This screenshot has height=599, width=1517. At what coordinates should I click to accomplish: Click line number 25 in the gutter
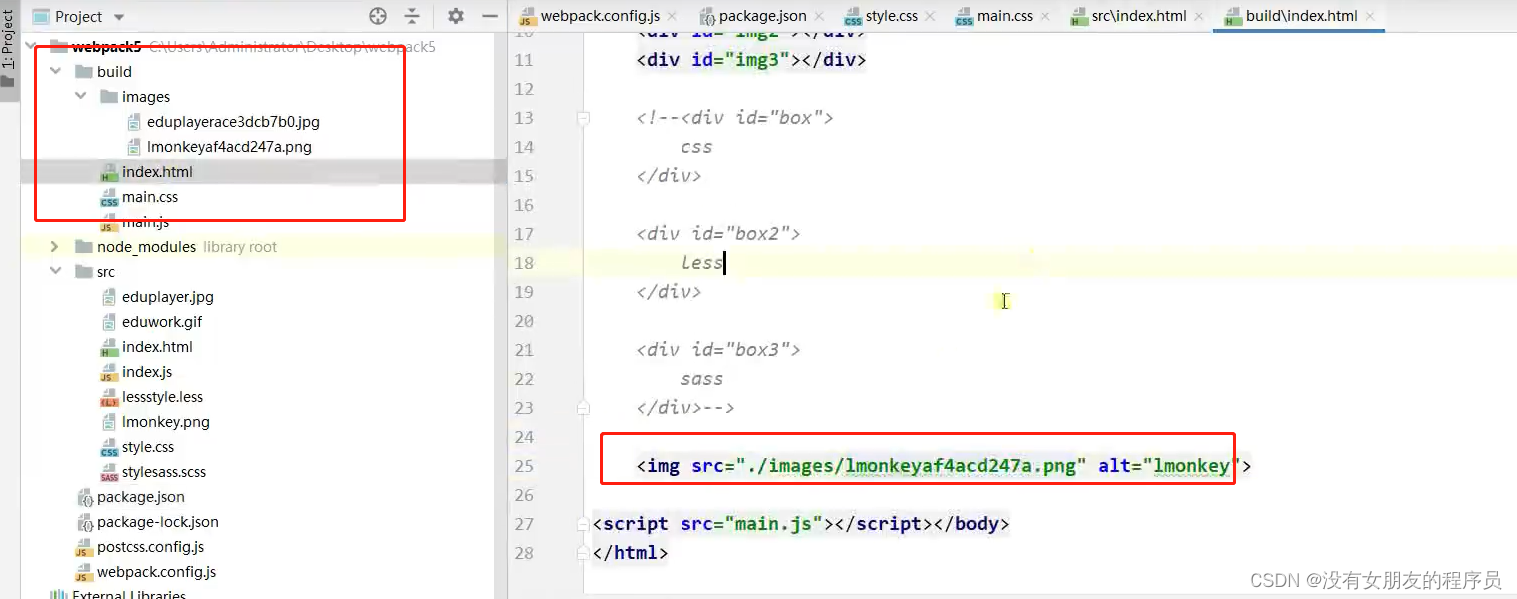pos(524,466)
